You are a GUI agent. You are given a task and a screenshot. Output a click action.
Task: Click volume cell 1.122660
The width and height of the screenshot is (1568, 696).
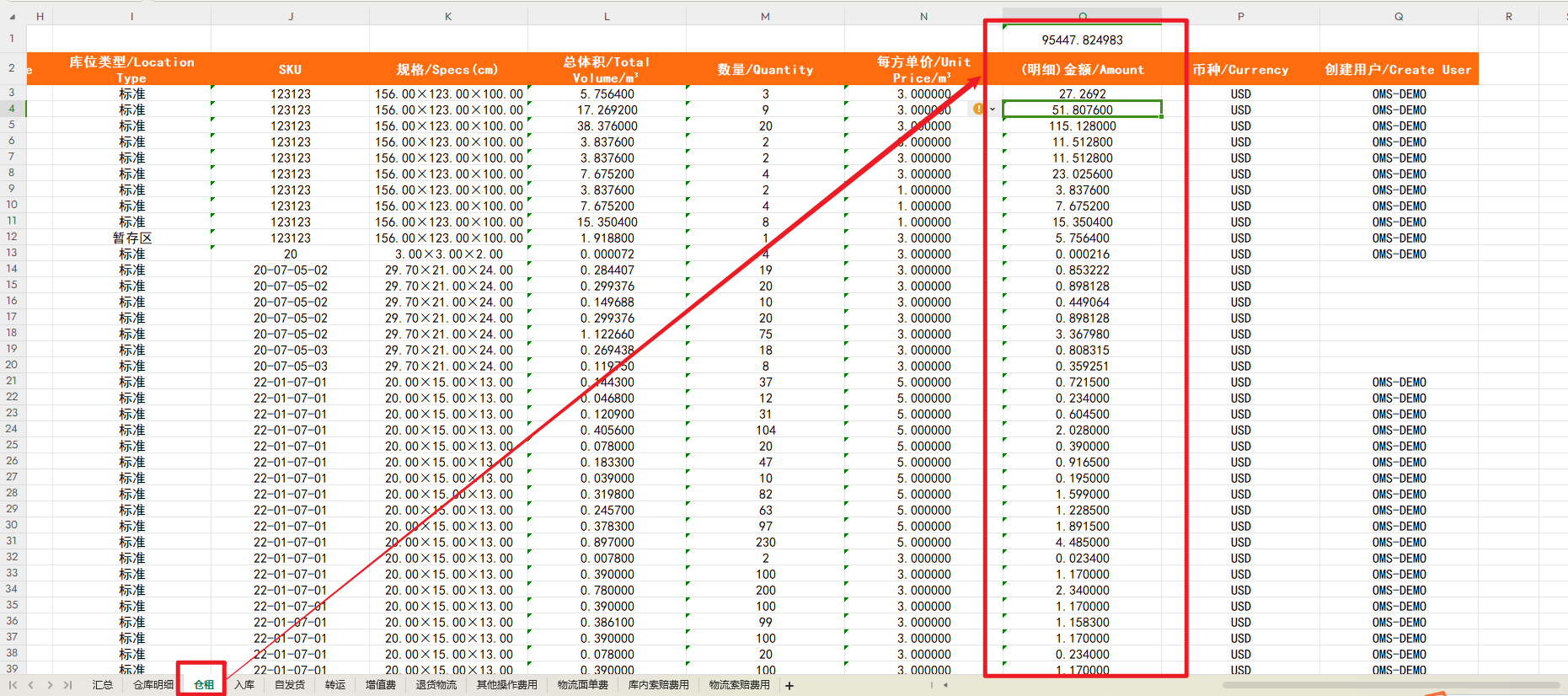(607, 334)
